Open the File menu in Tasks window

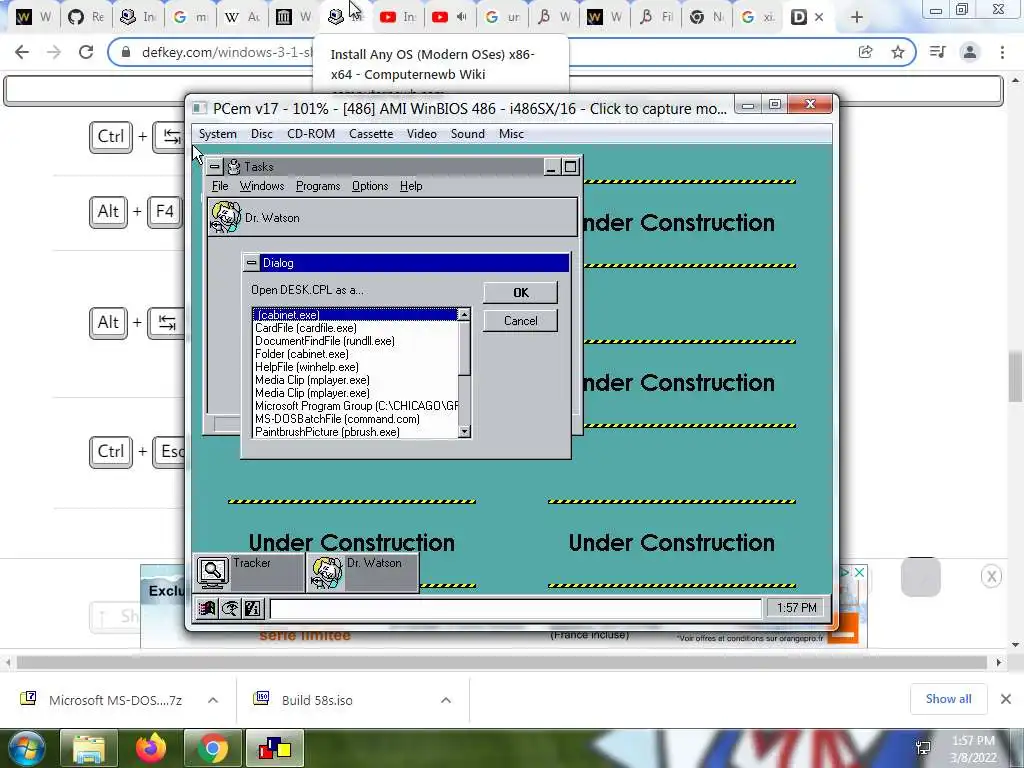(x=220, y=186)
